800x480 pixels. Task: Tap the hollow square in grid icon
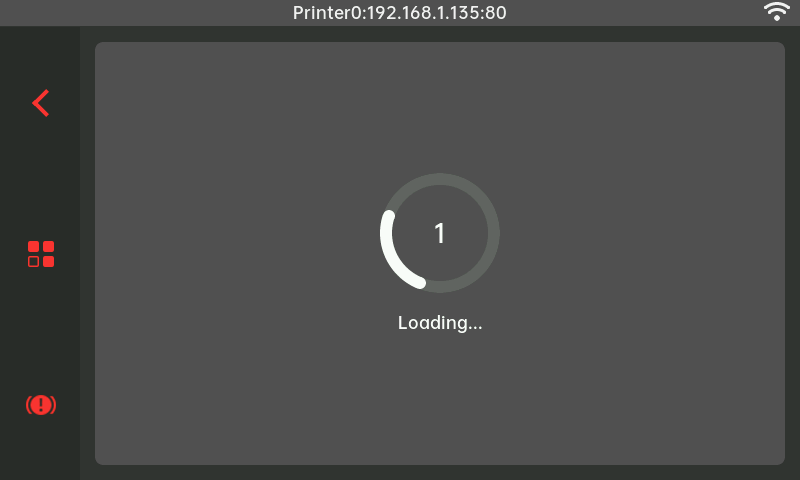pos(34,262)
